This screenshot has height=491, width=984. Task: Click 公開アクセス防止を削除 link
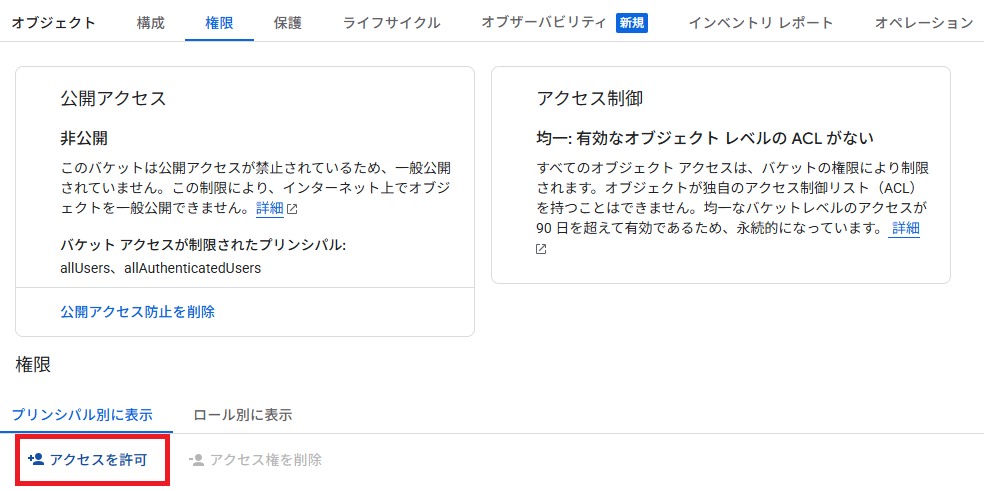pos(137,311)
